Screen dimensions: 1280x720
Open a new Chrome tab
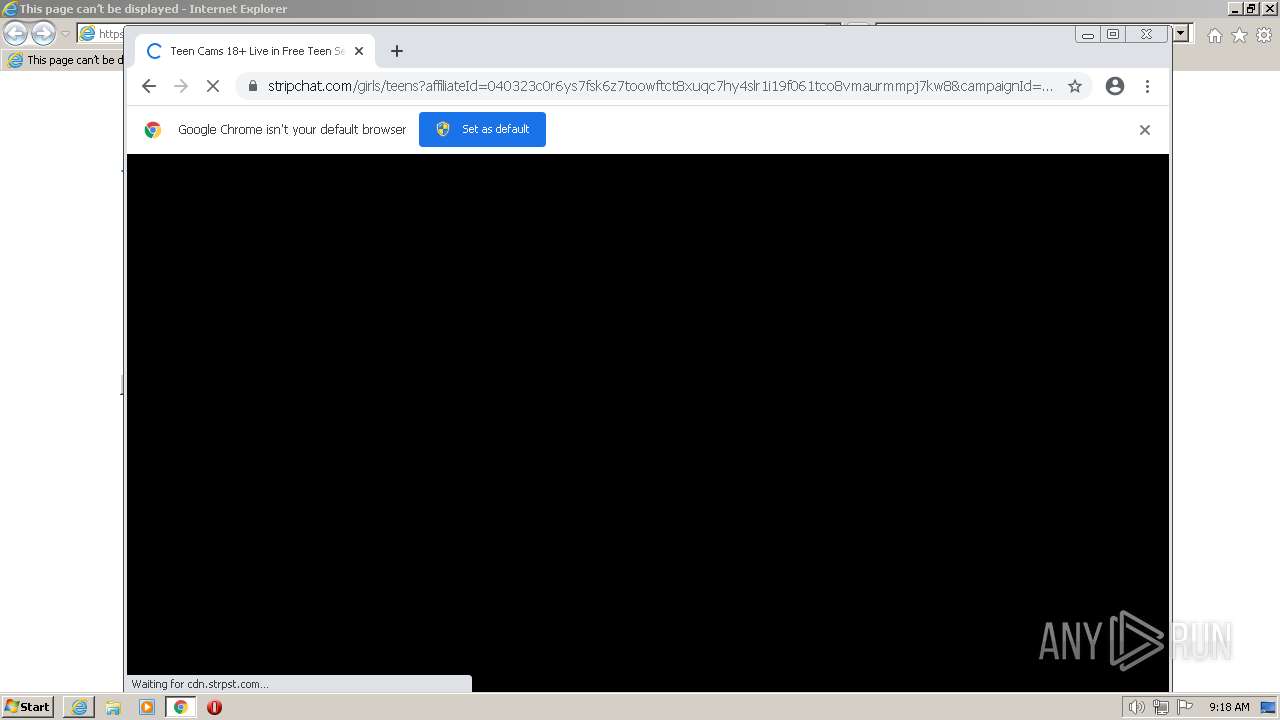tap(397, 51)
